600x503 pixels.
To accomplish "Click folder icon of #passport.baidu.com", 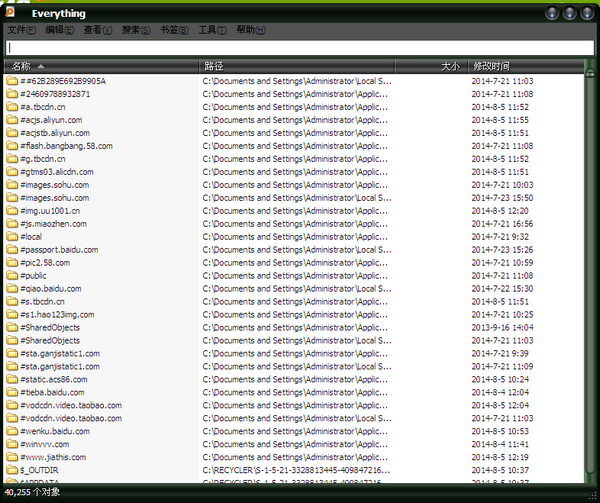I will click(12, 250).
